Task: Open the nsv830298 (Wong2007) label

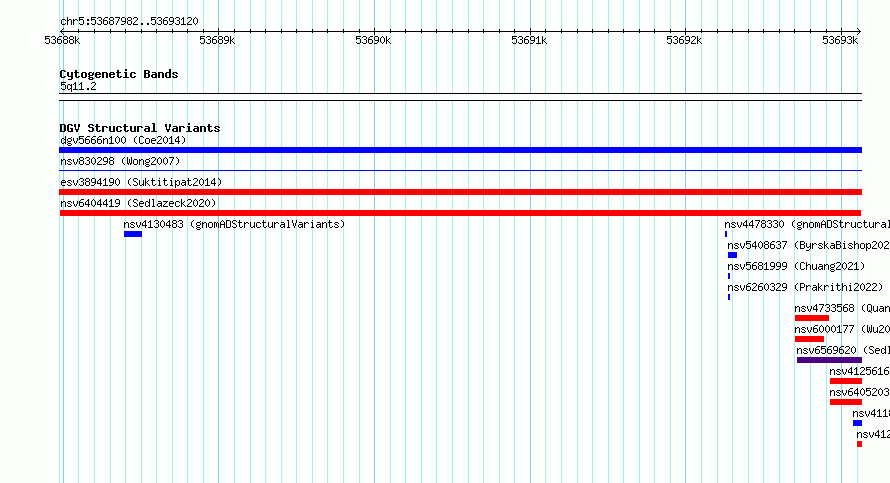Action: click(120, 161)
